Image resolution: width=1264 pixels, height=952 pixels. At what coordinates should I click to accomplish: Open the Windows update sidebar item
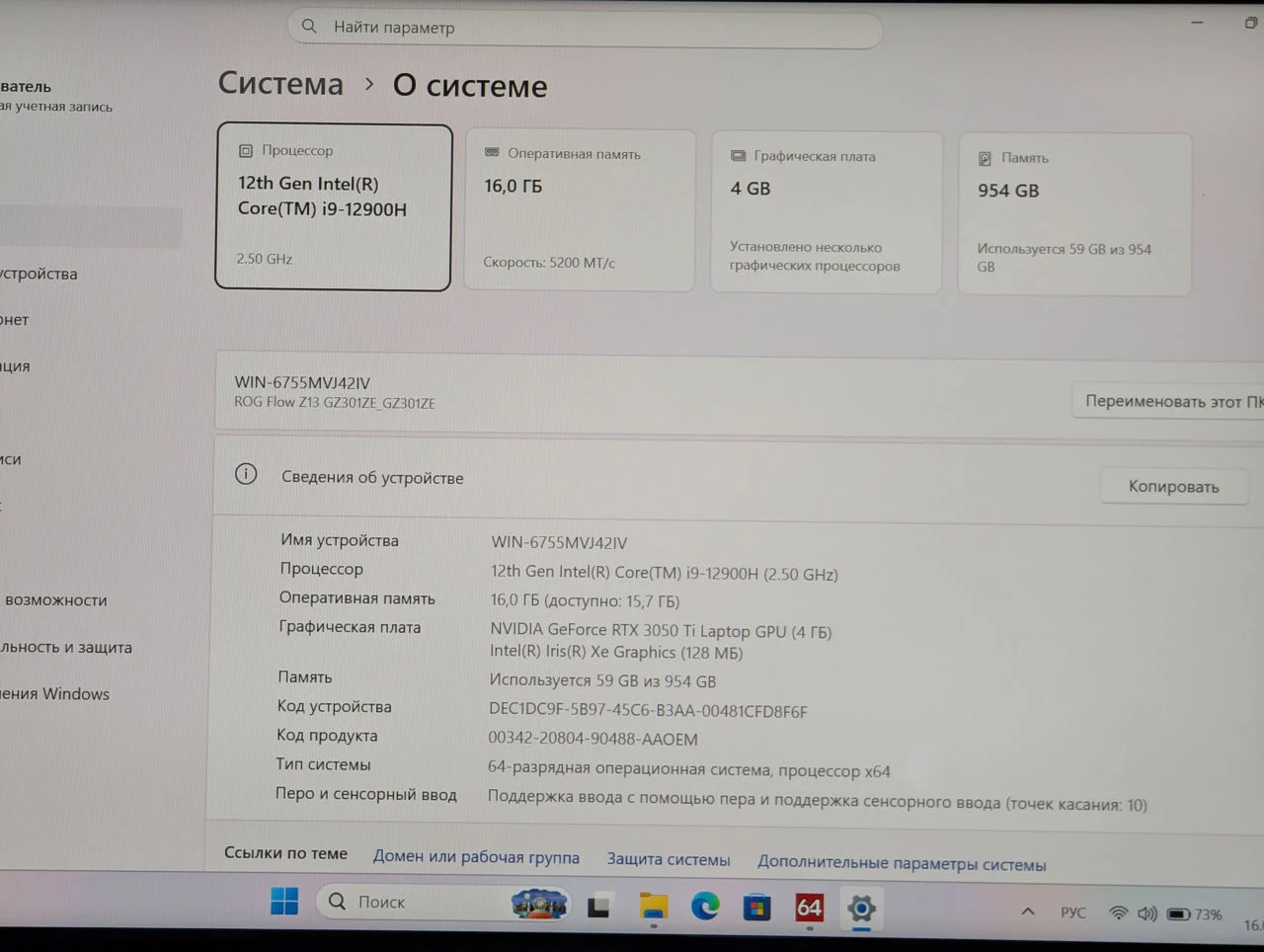(55, 693)
